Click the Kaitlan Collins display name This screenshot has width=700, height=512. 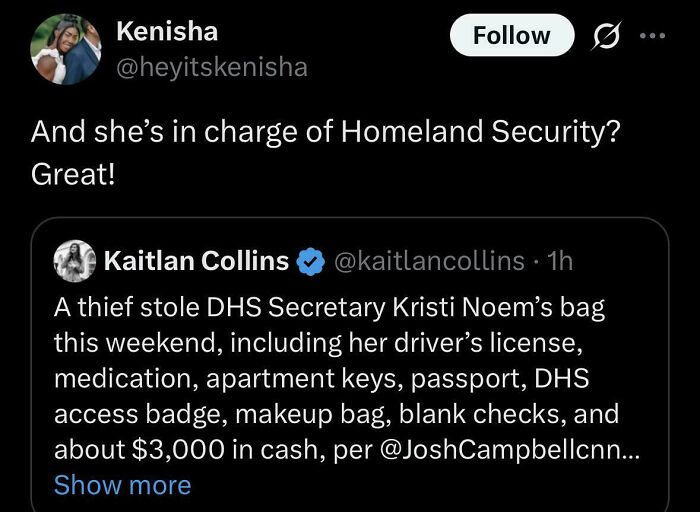[196, 261]
